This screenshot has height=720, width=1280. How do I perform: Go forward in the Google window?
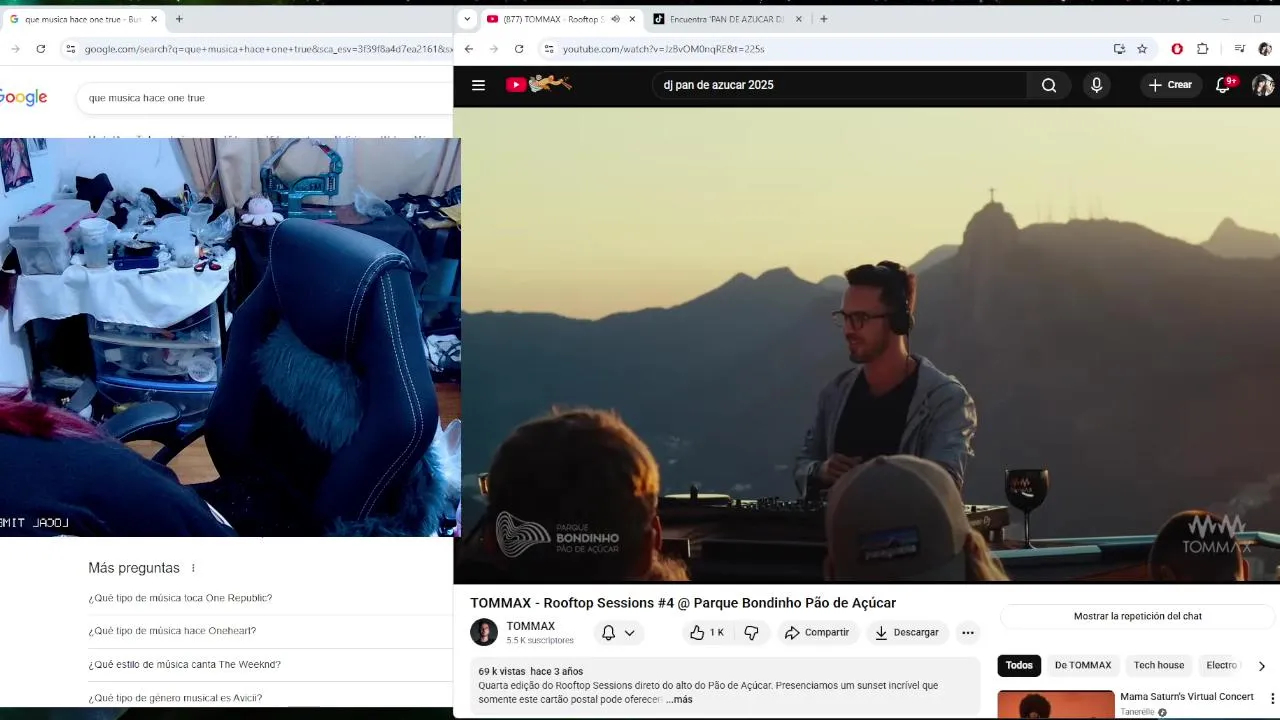coord(15,49)
